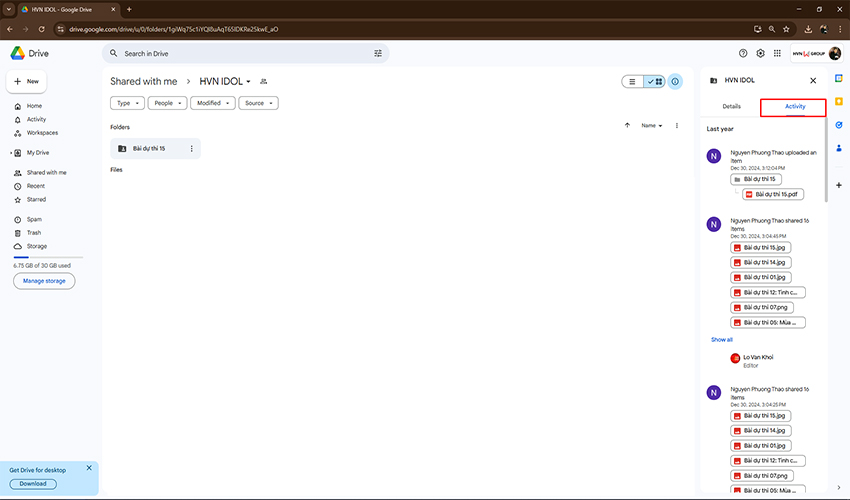This screenshot has height=500, width=850.
Task: Click the storage usage progress bar
Action: [x=48, y=257]
